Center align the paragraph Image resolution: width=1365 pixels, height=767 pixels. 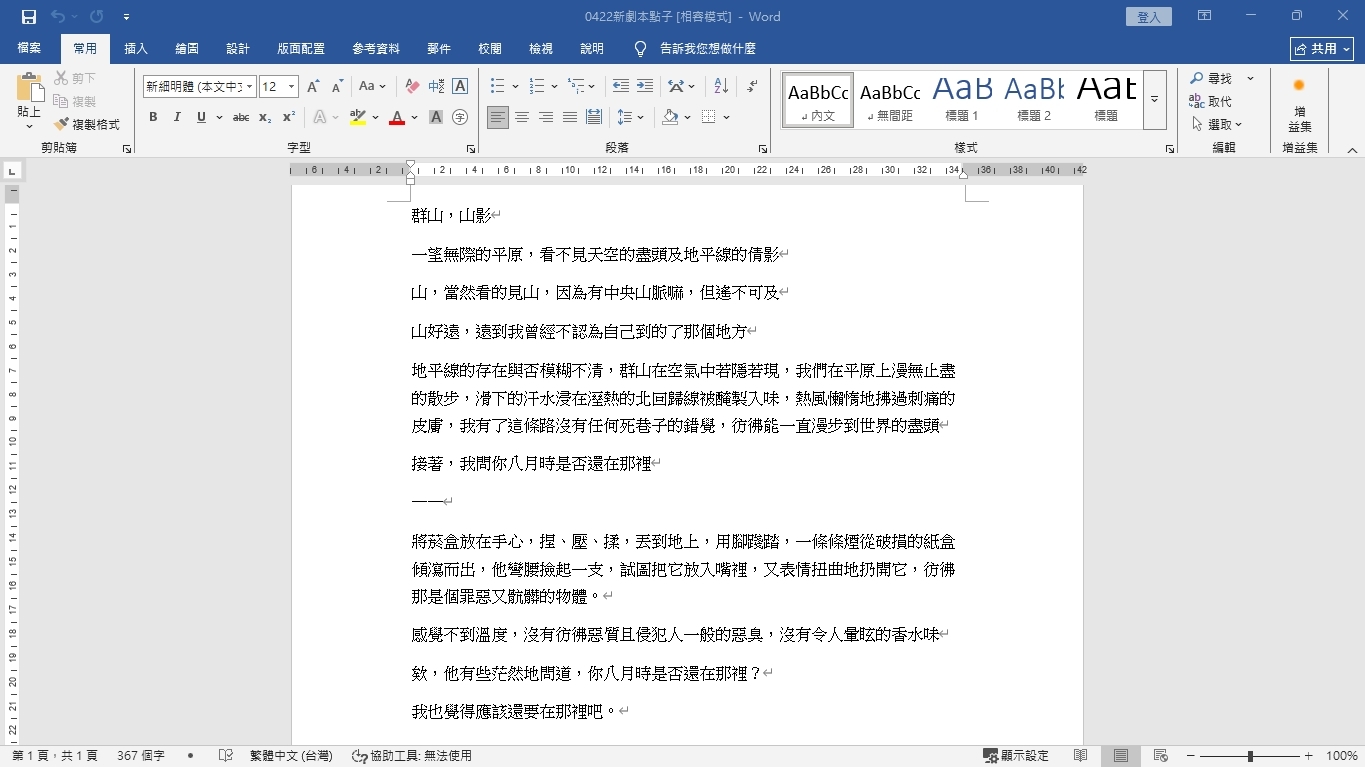pos(522,117)
